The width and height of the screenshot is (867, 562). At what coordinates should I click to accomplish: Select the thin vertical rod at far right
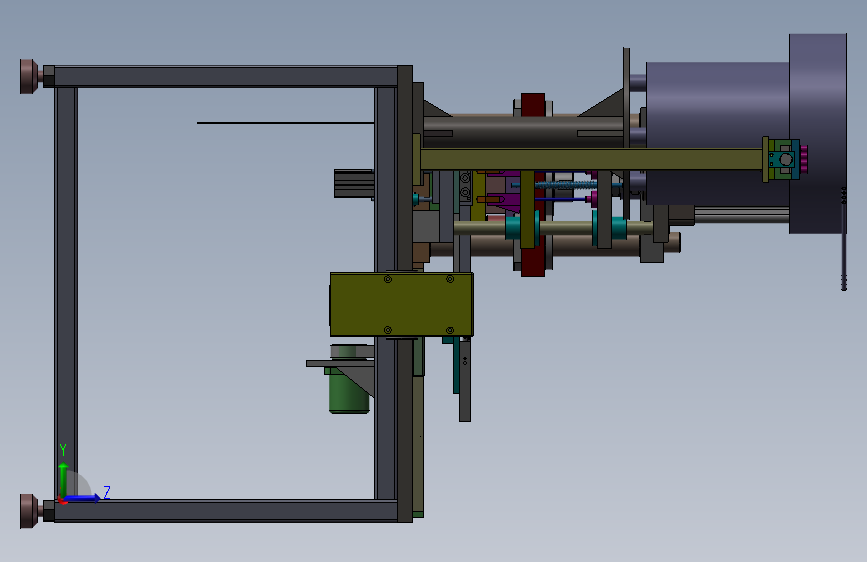[844, 238]
